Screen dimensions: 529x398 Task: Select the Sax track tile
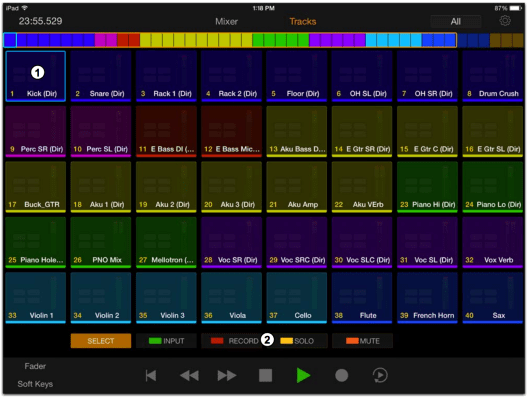493,298
